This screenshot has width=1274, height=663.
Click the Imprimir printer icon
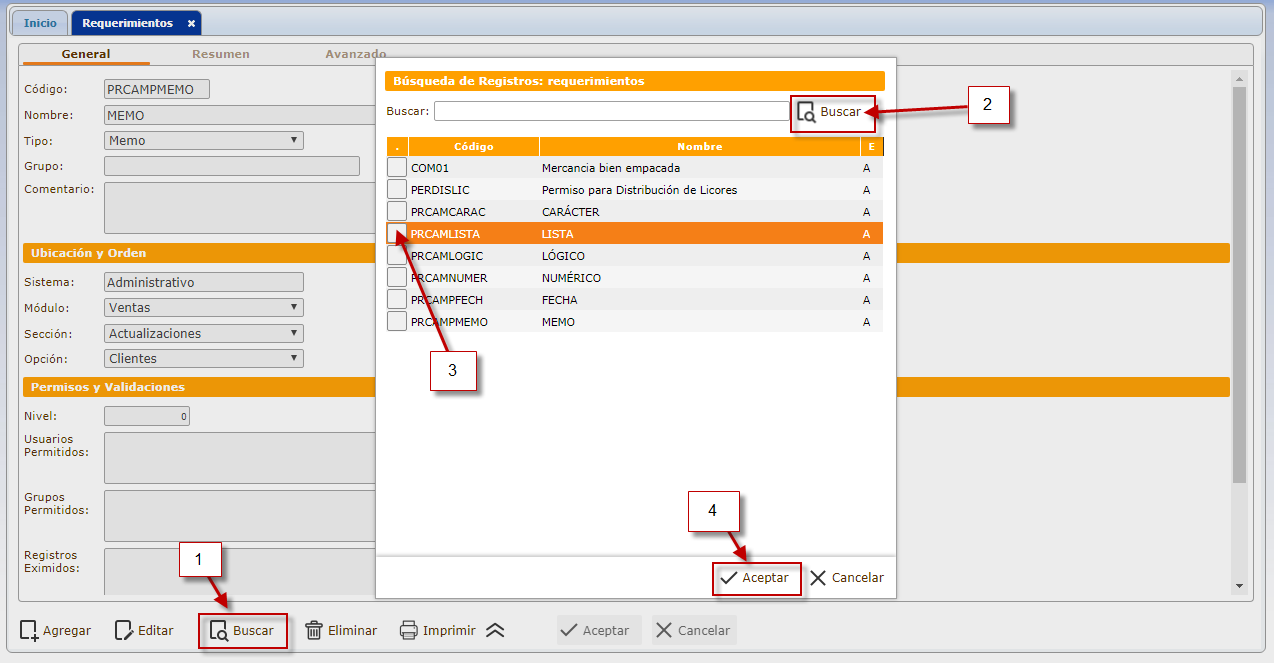point(409,630)
